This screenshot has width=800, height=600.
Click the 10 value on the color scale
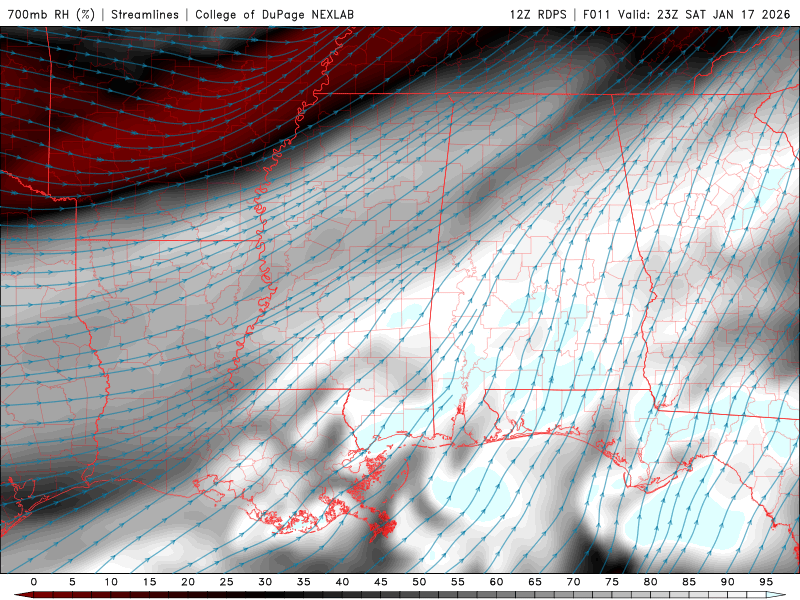pyautogui.click(x=111, y=582)
